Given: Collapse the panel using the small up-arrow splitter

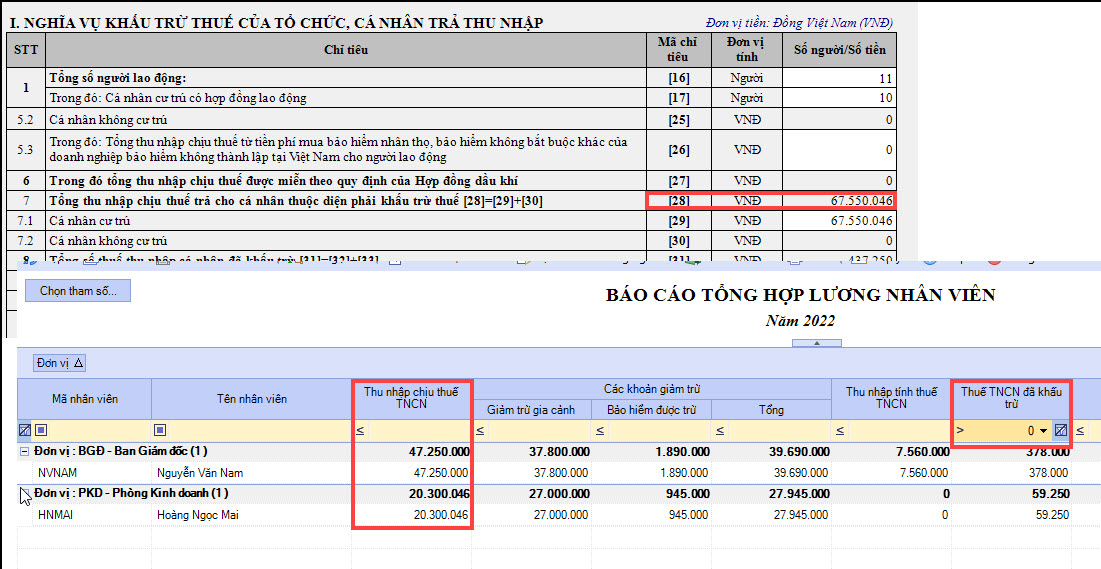Looking at the screenshot, I should pyautogui.click(x=818, y=342).
